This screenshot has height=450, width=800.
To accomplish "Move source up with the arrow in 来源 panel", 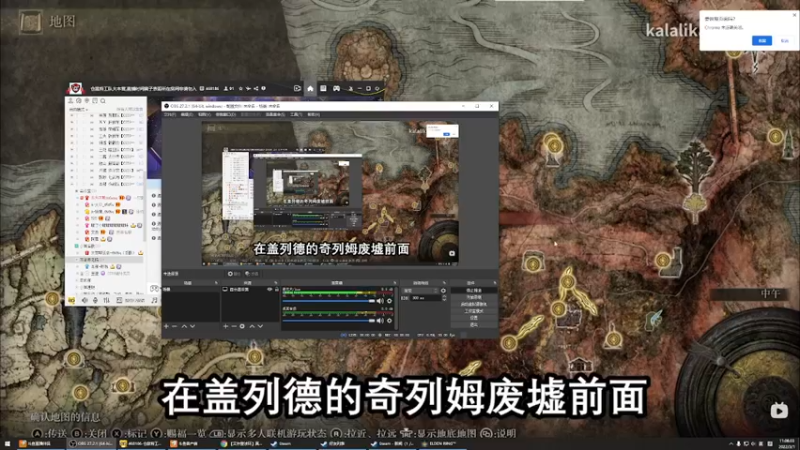I will [252, 326].
